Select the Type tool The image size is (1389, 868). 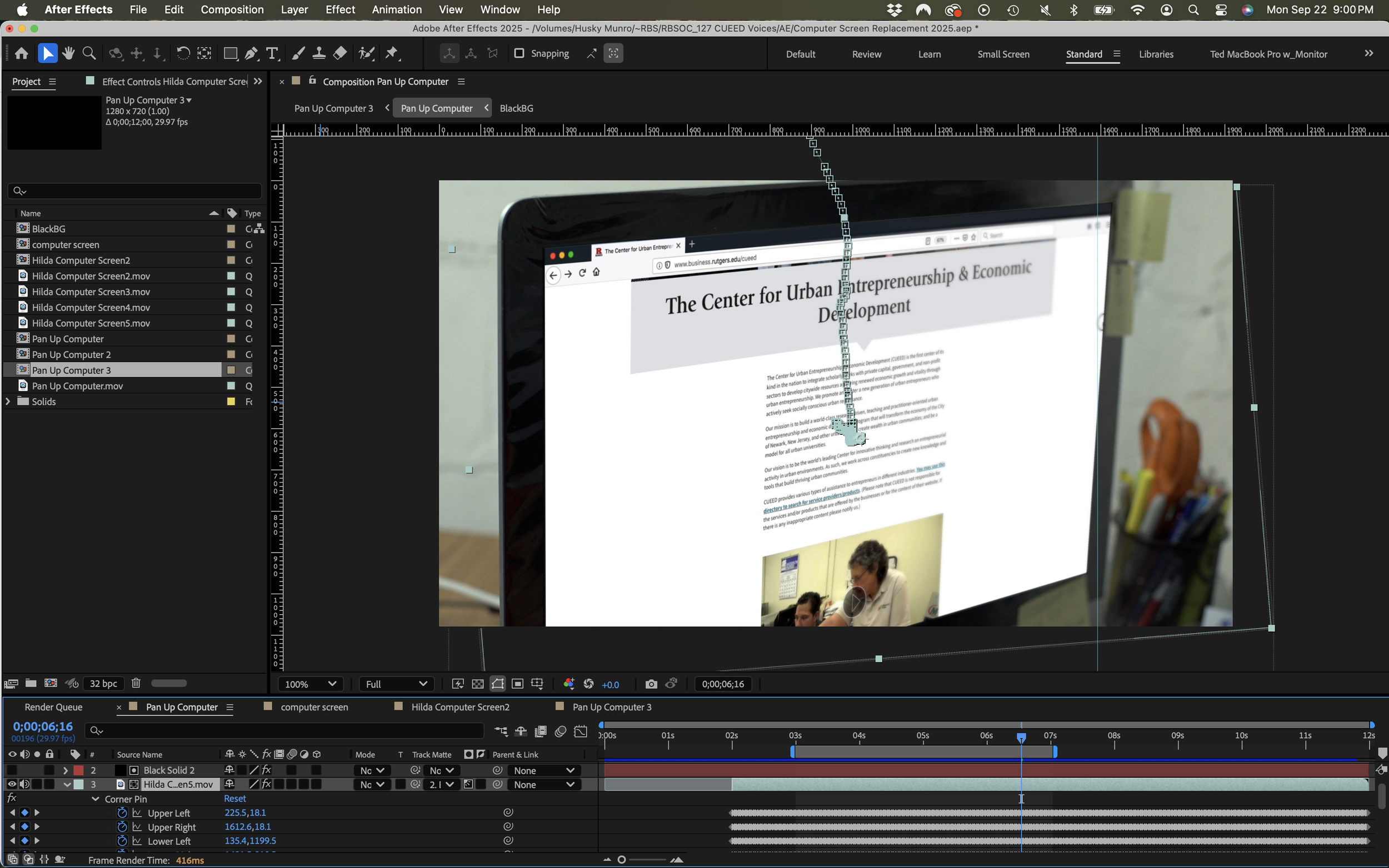point(272,53)
